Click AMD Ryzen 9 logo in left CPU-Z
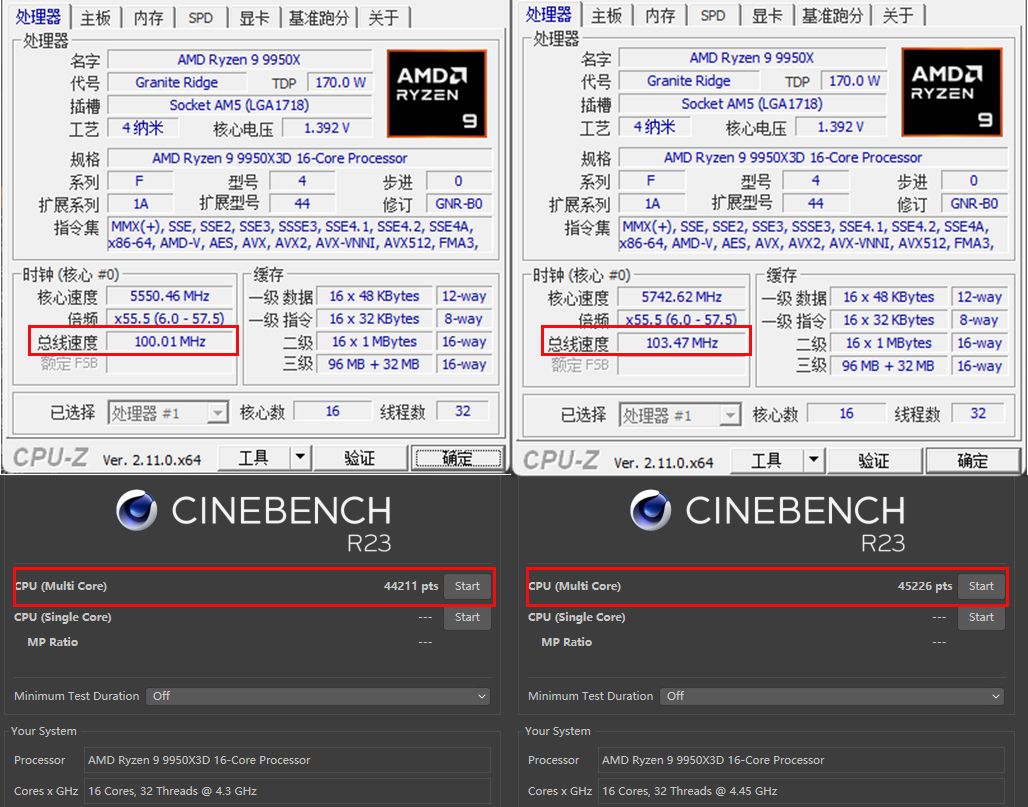This screenshot has height=807, width=1028. point(437,94)
